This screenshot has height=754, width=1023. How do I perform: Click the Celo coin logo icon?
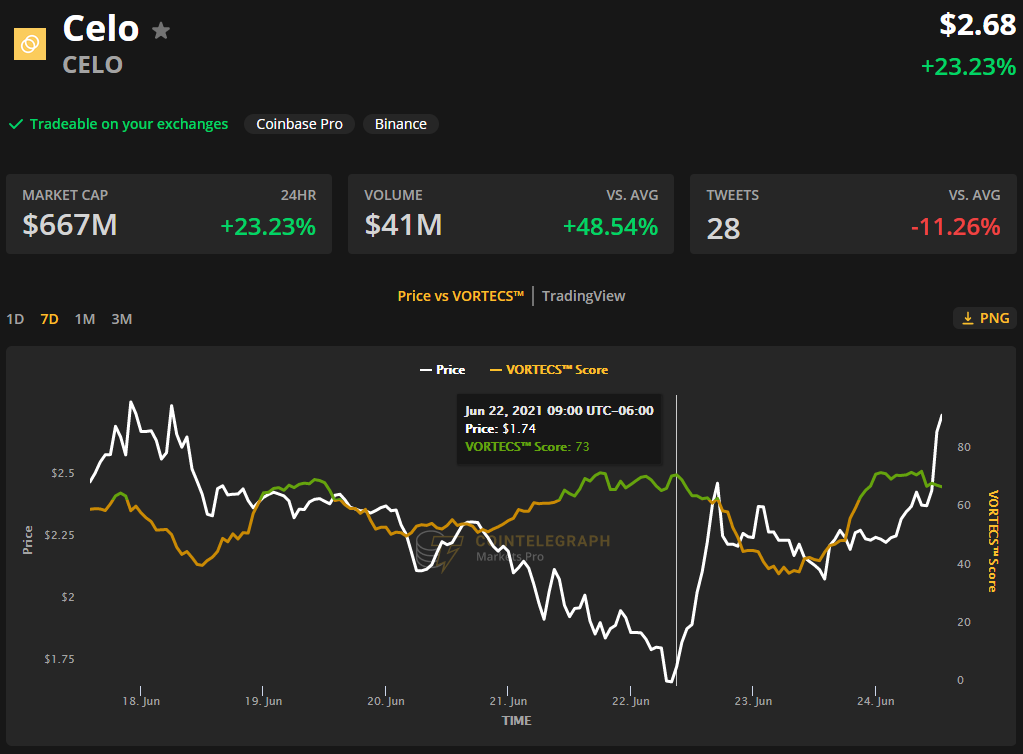(x=29, y=44)
